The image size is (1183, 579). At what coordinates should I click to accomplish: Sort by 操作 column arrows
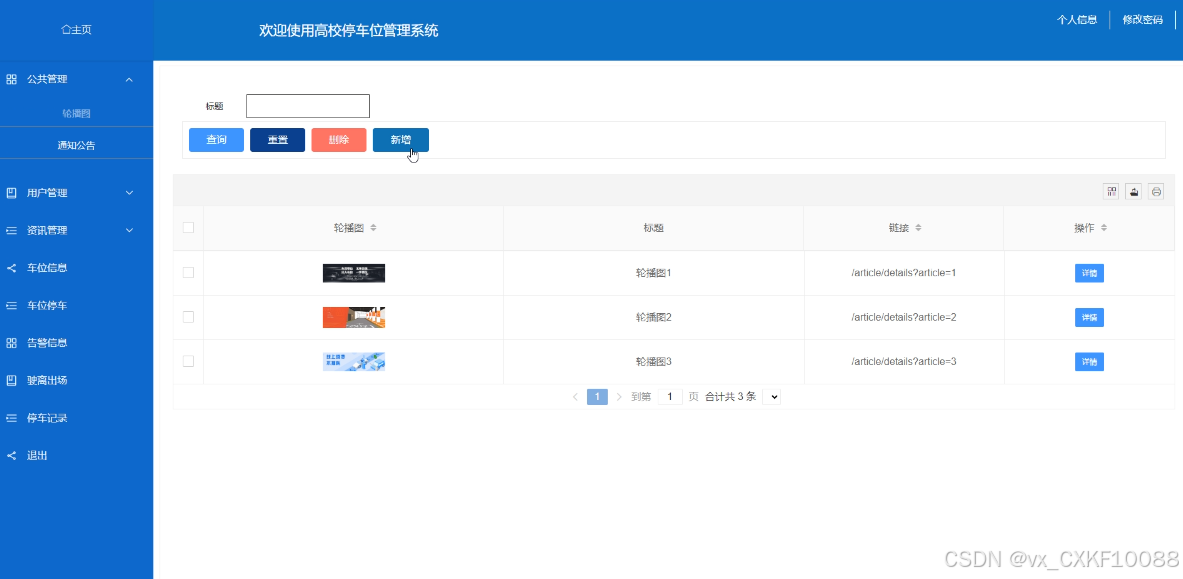coord(1105,228)
